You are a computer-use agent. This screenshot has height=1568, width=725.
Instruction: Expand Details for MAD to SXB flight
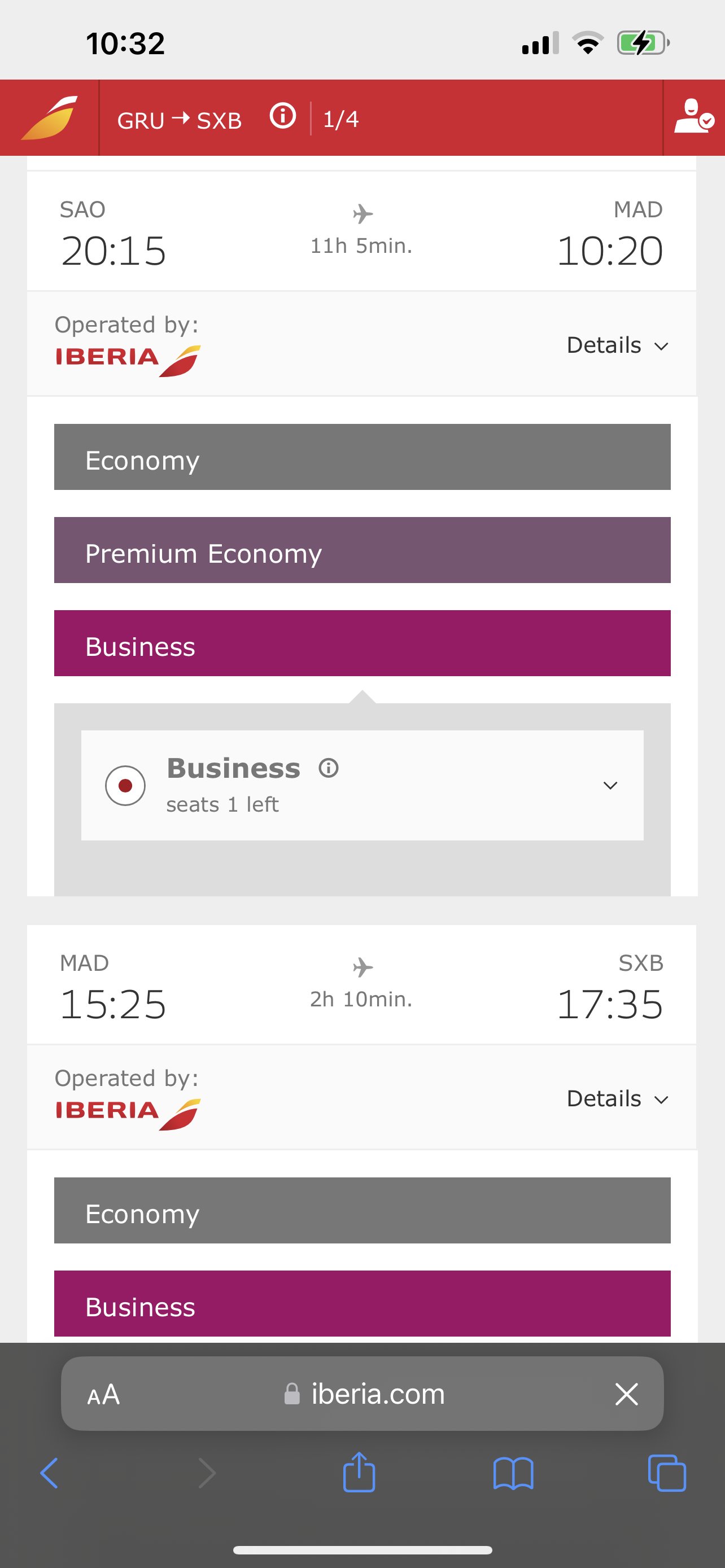click(x=617, y=1099)
